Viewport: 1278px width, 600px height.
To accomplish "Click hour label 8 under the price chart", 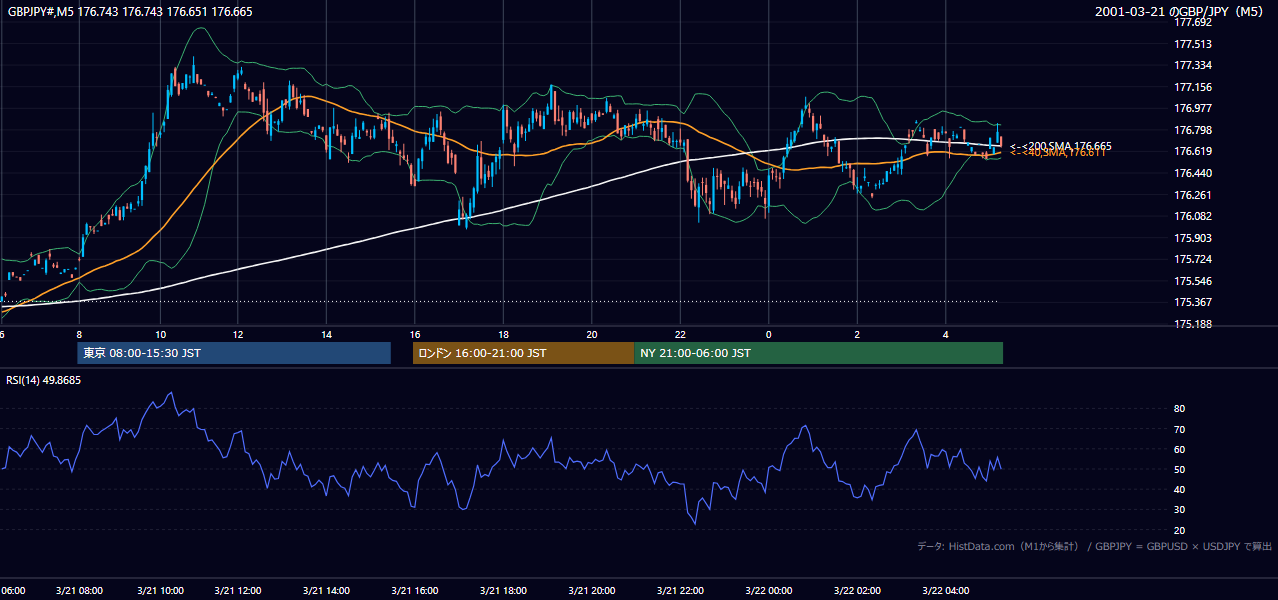I will click(79, 335).
